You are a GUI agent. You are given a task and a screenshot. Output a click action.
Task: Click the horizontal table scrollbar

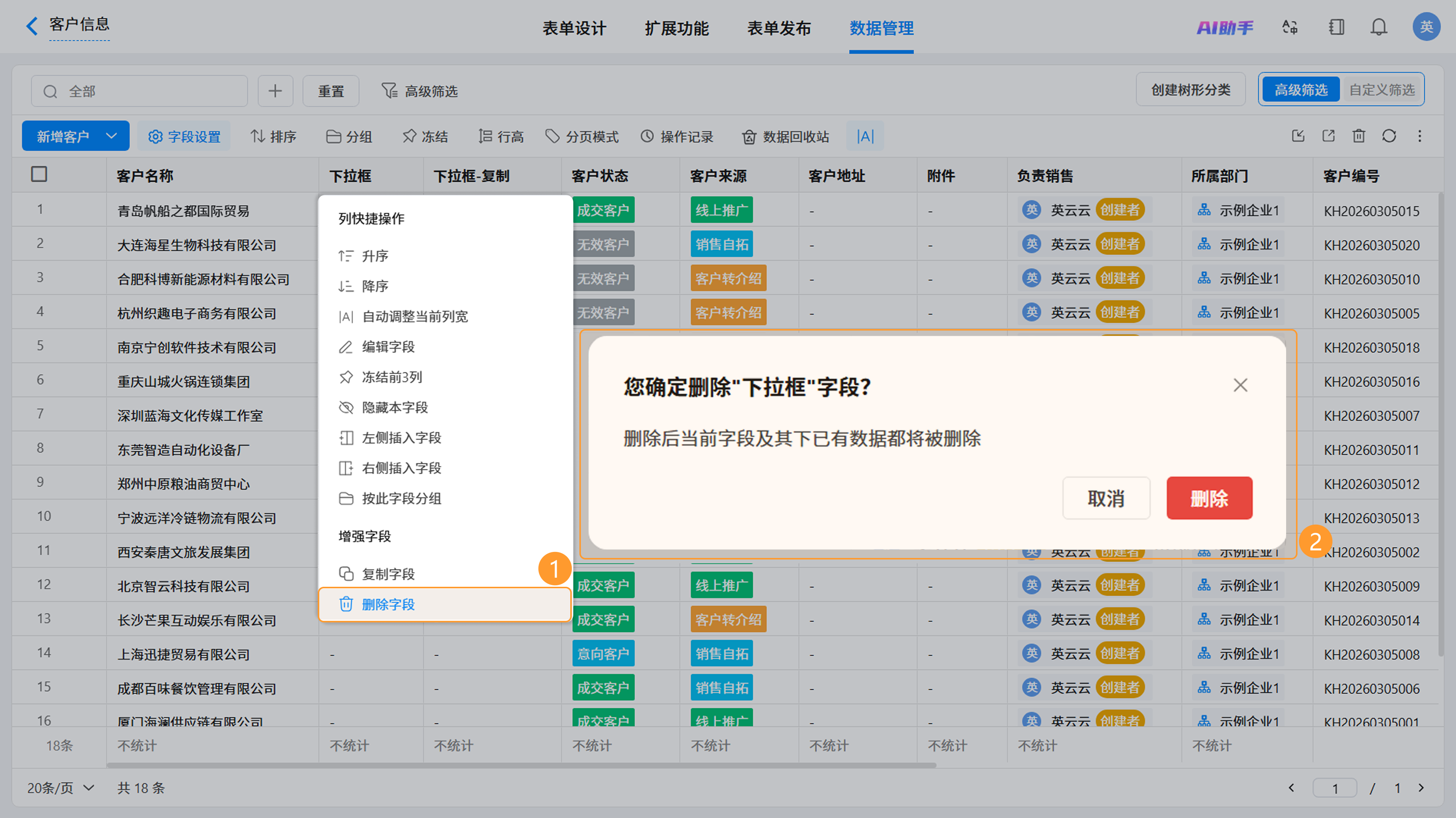(x=521, y=765)
